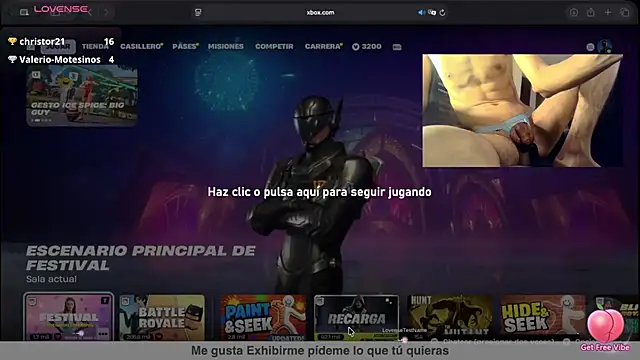Viewport: 640px width, 360px height.
Task: Open the player avatar icon
Action: pos(604,47)
